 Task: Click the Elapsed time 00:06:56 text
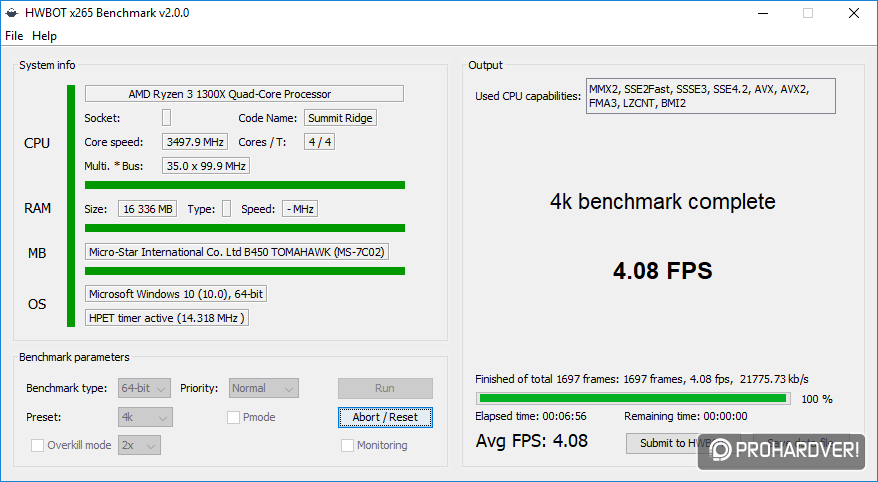coord(531,417)
